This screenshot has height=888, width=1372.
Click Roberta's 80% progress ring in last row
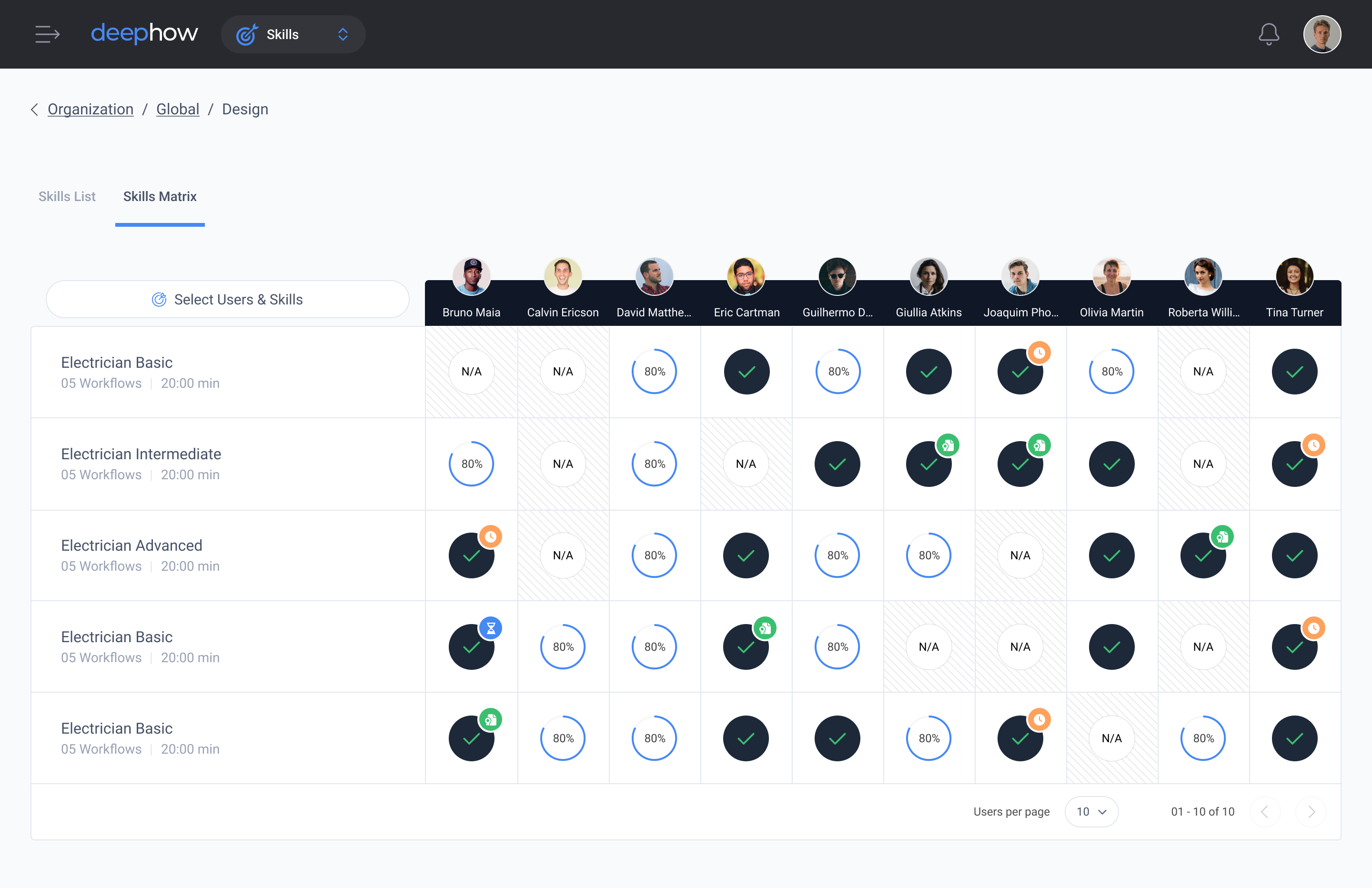click(x=1203, y=738)
